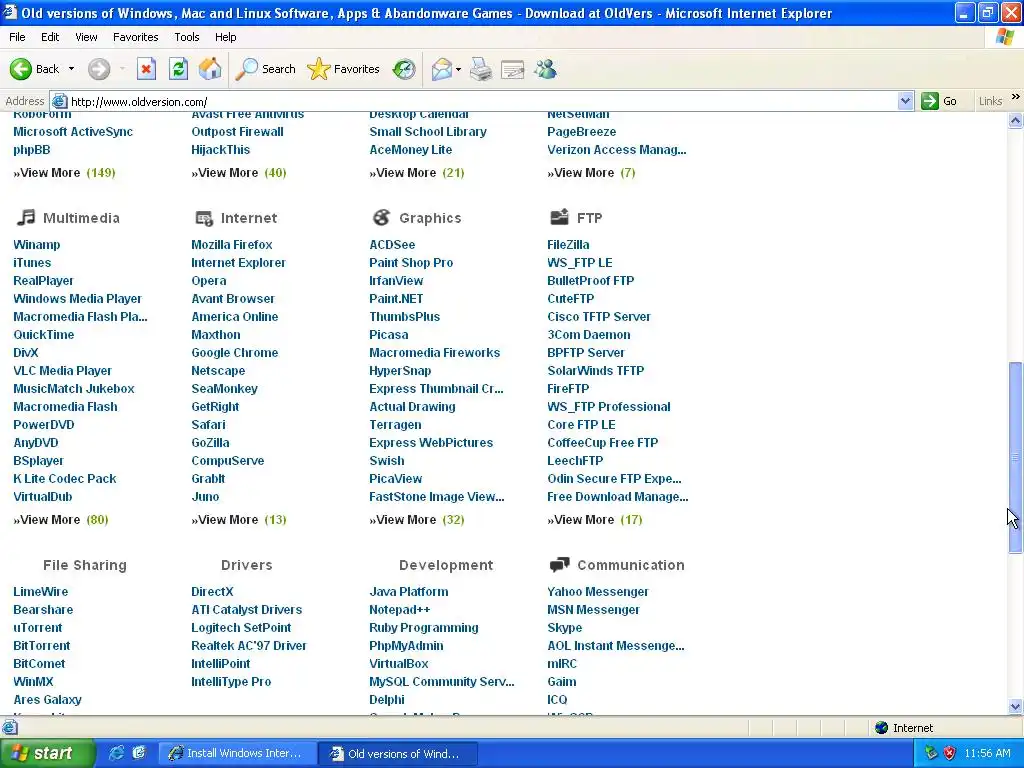The height and width of the screenshot is (768, 1024).
Task: Click the scrollbar up arrow
Action: coord(1015,121)
